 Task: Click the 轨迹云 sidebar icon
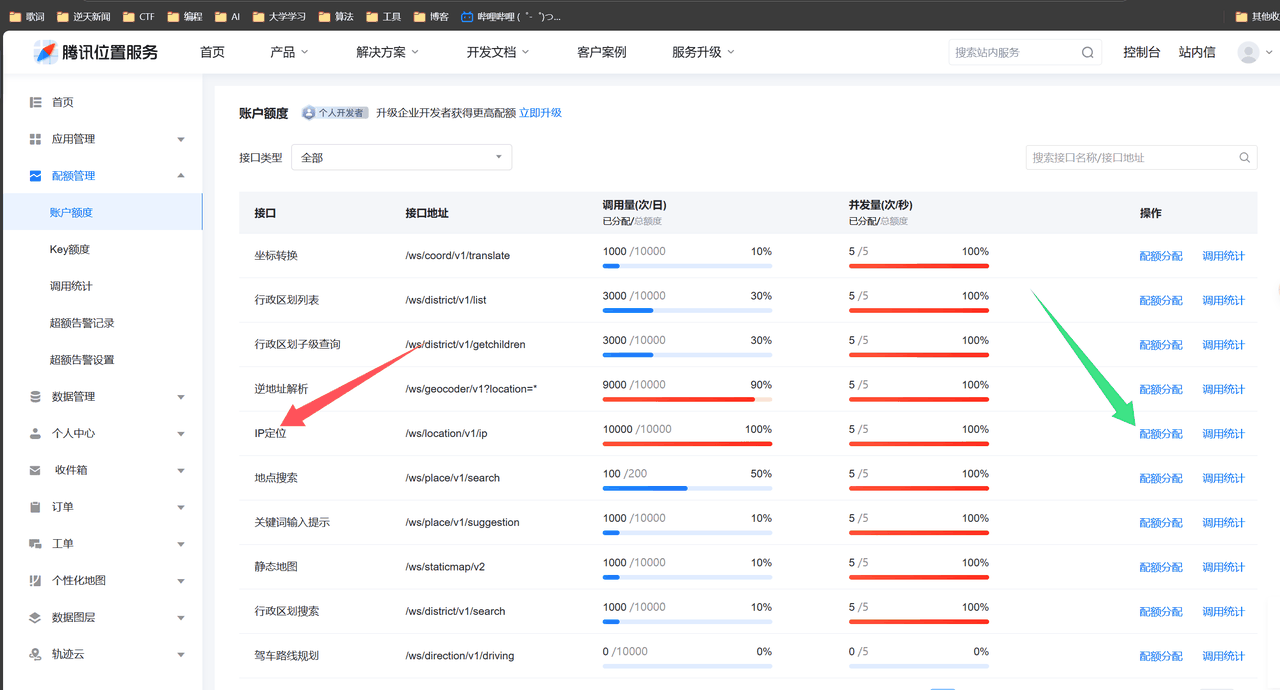click(x=35, y=655)
